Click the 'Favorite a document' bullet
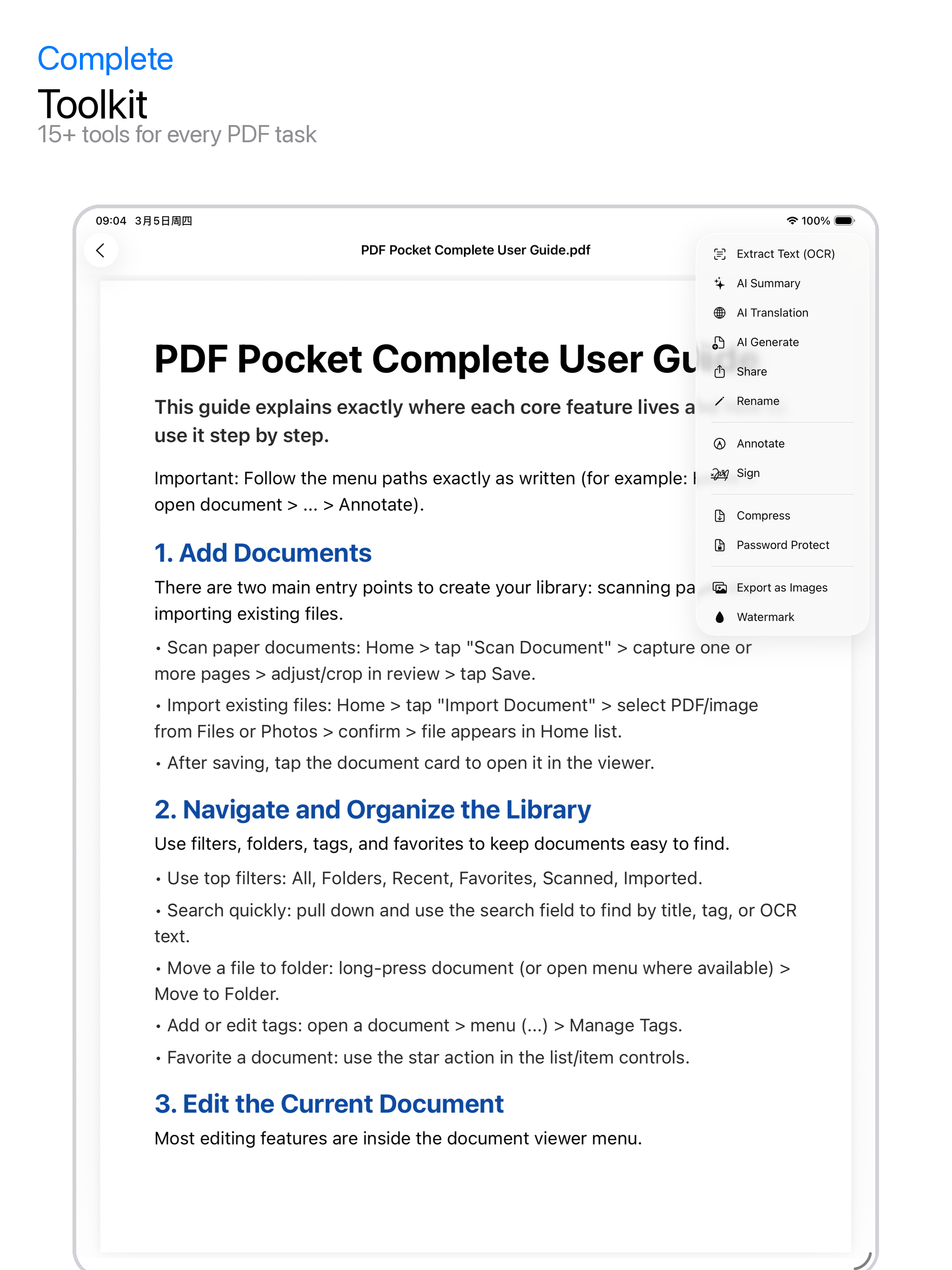Screen dimensions: 952x1270 tap(422, 1058)
